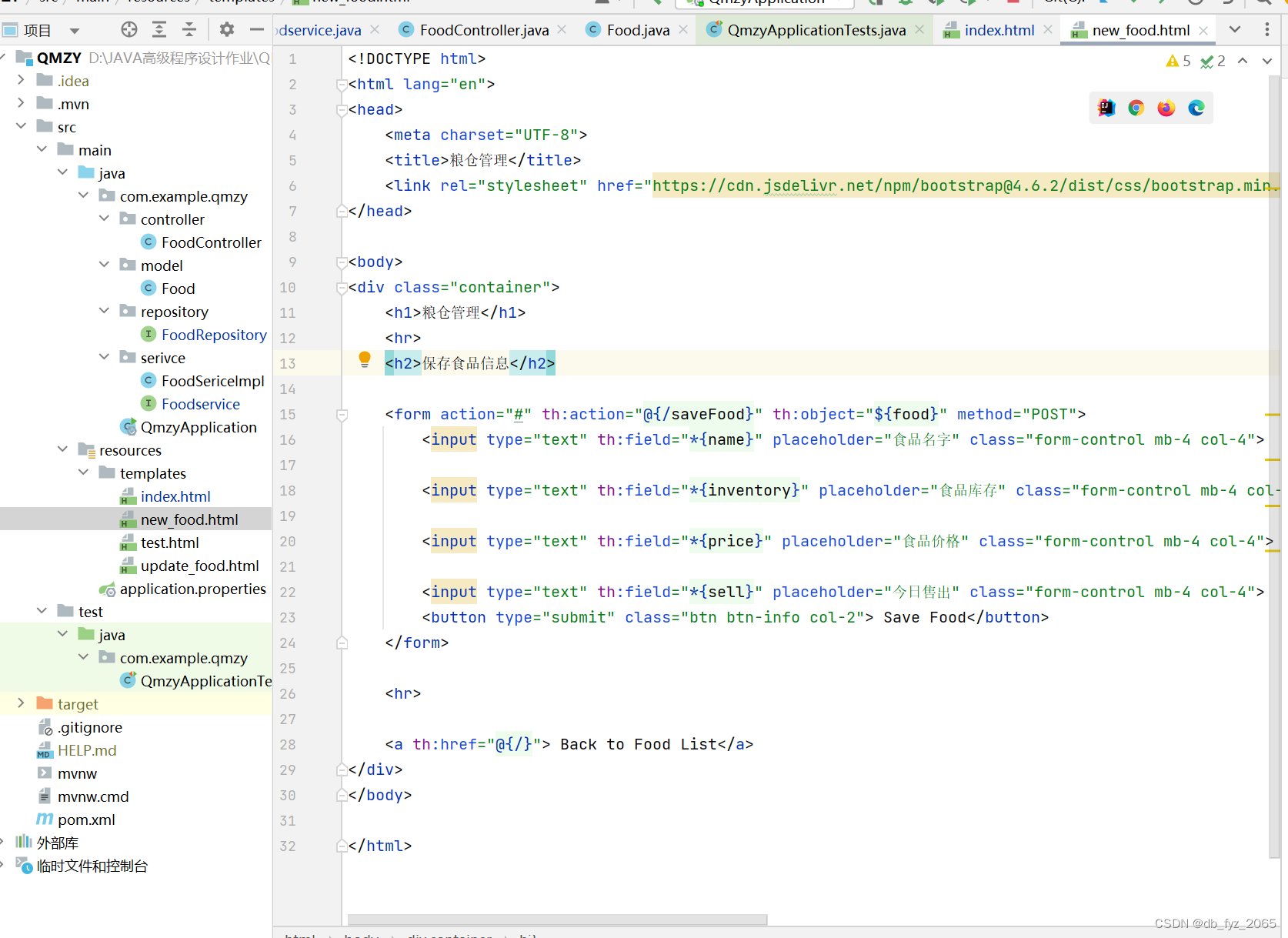
Task: Click the bootstrap CDN URL in line 6
Action: (966, 185)
